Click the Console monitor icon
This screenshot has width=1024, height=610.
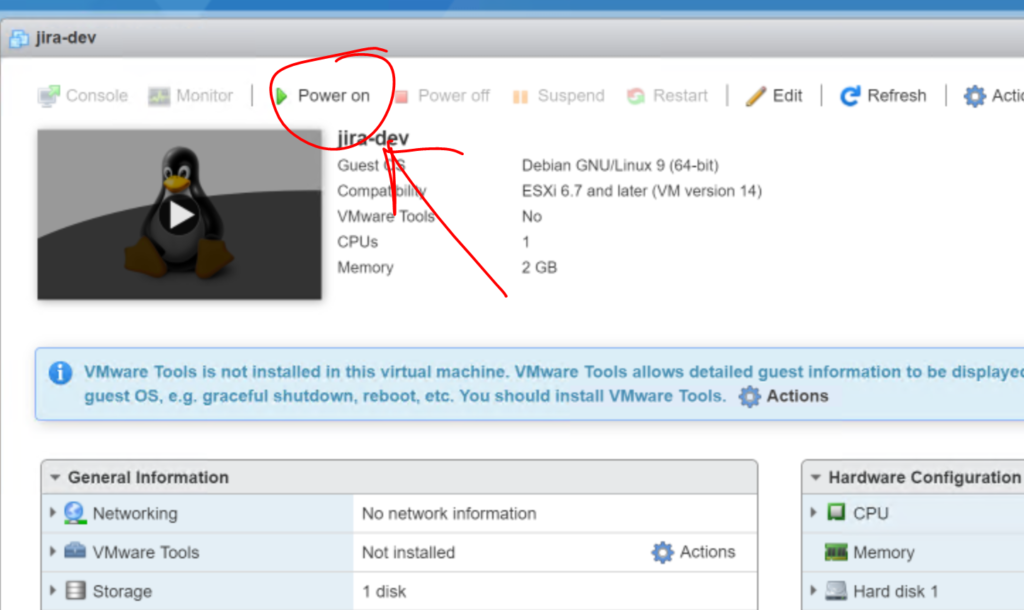point(49,96)
